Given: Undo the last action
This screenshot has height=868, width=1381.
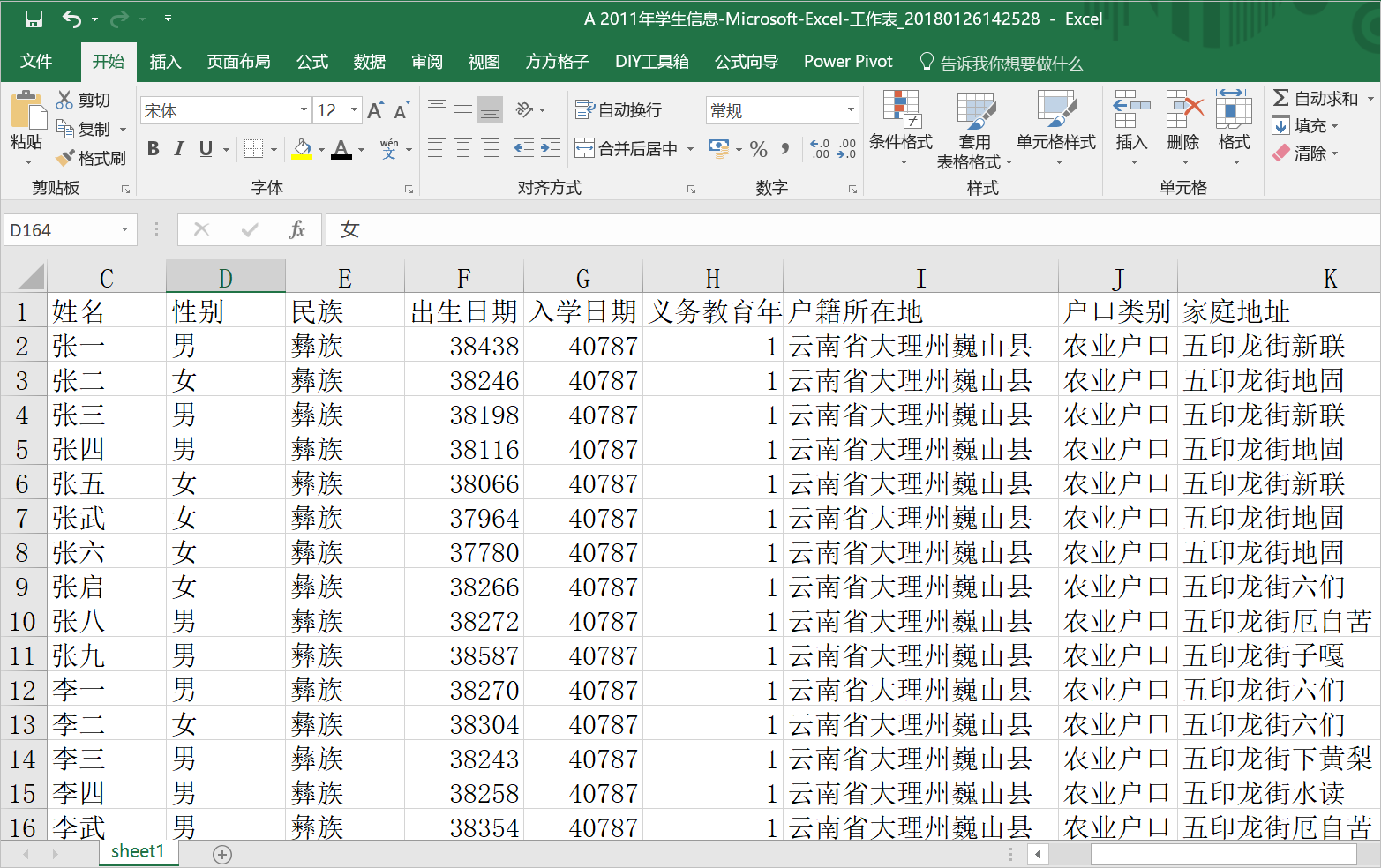Looking at the screenshot, I should [72, 19].
